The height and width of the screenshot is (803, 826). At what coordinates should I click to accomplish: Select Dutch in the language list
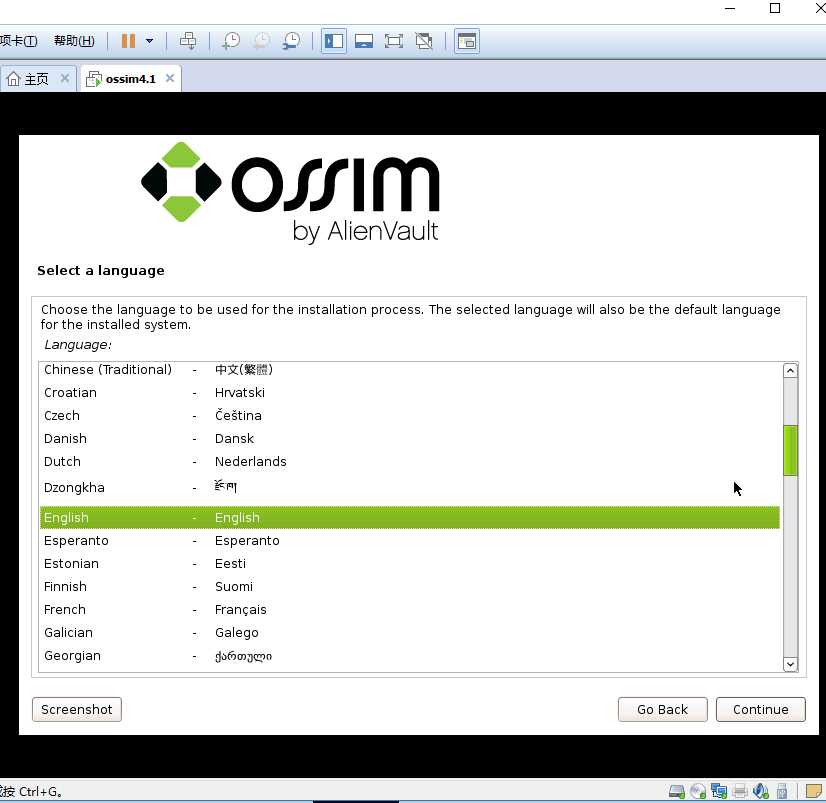[x=410, y=462]
